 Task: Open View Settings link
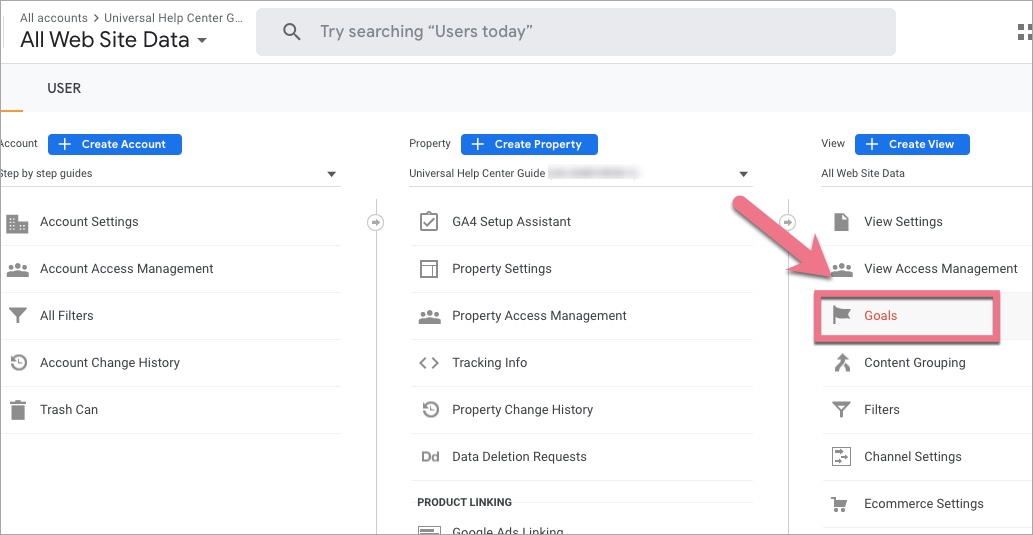(x=903, y=222)
